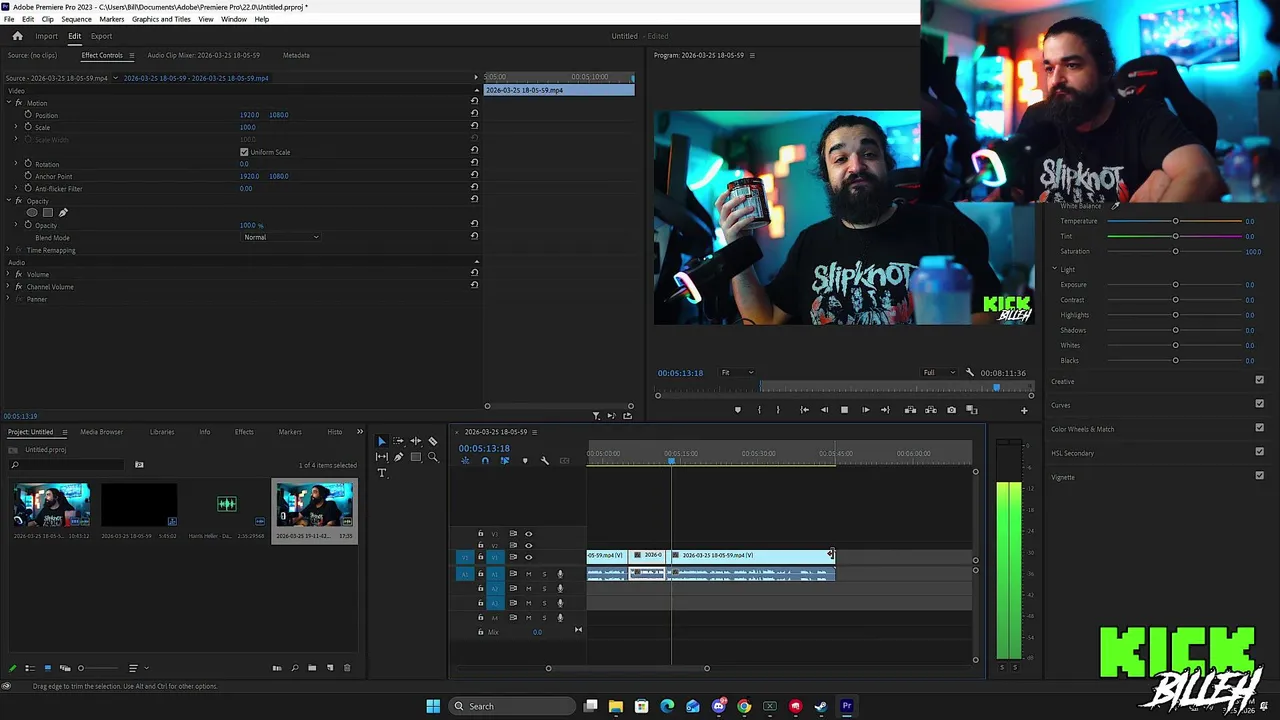Mark In point in Program monitor
Screen dimensions: 1280x720
pyautogui.click(x=759, y=410)
